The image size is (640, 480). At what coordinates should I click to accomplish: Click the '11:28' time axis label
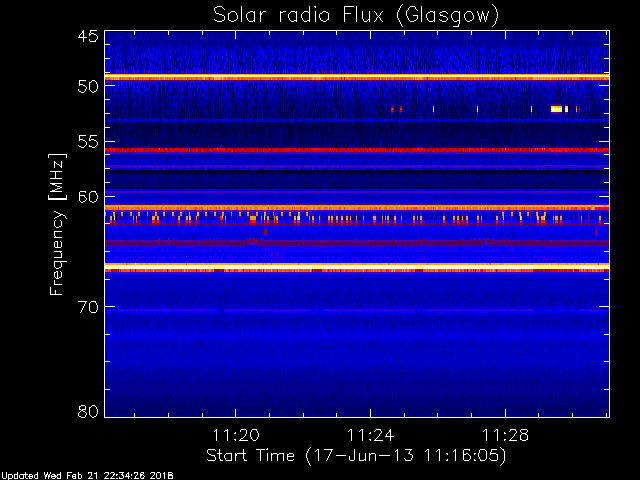(505, 436)
